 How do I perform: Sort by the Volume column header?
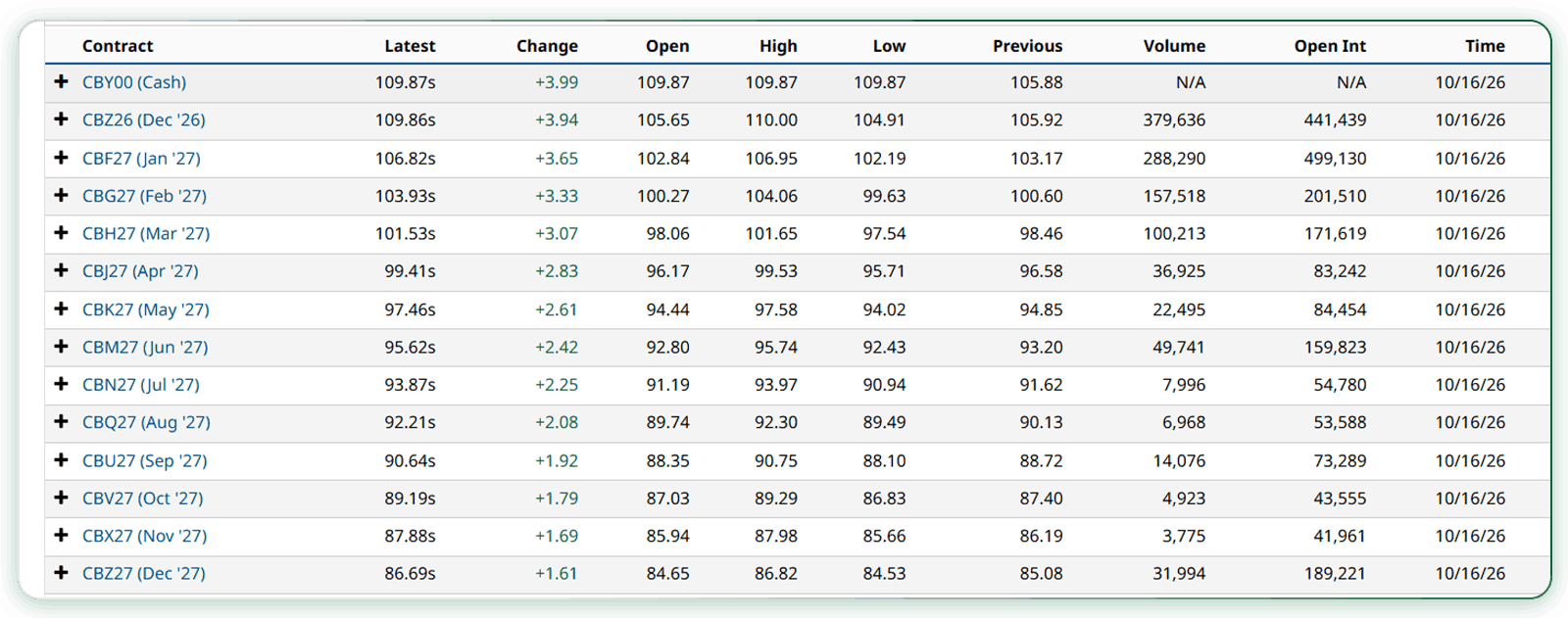pos(1174,46)
